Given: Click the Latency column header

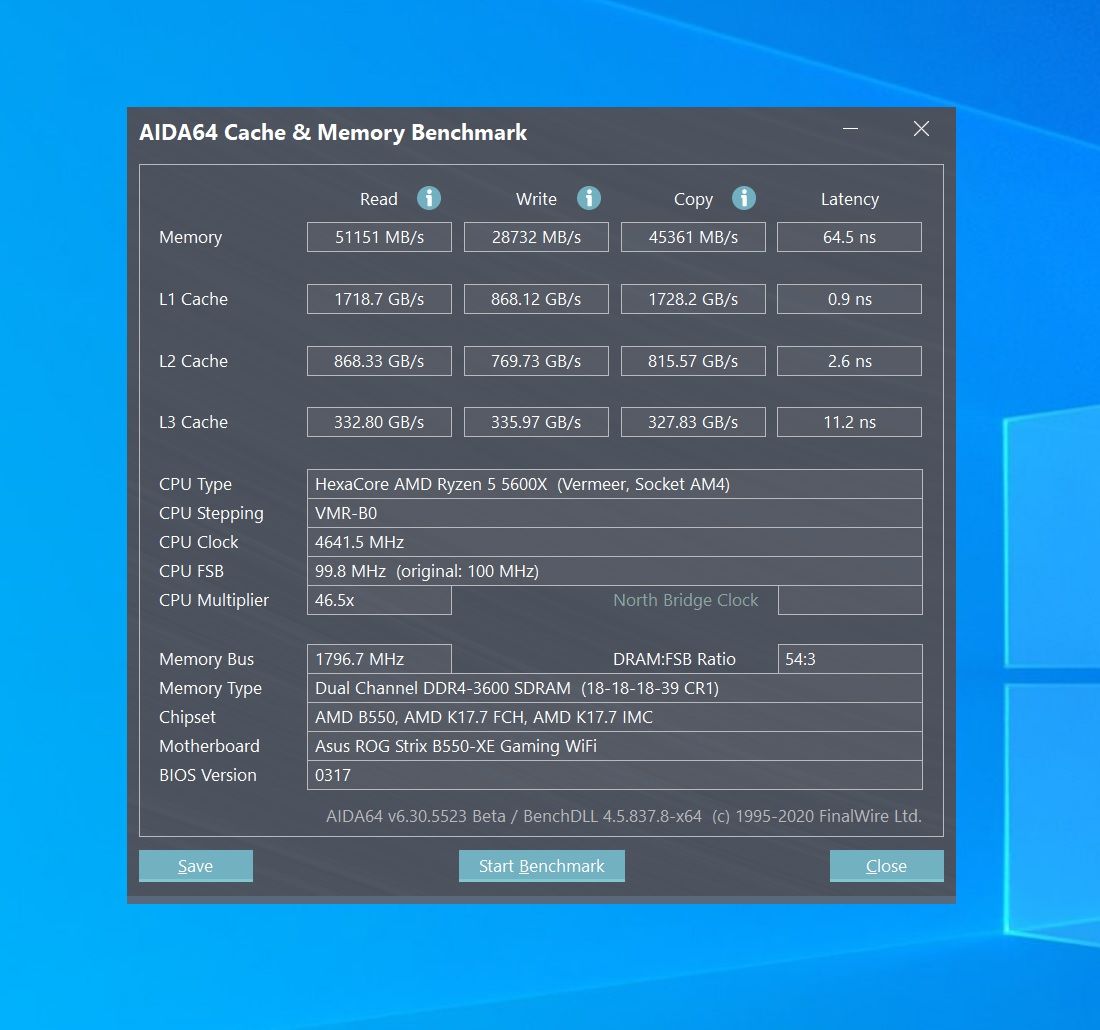Looking at the screenshot, I should [x=850, y=200].
